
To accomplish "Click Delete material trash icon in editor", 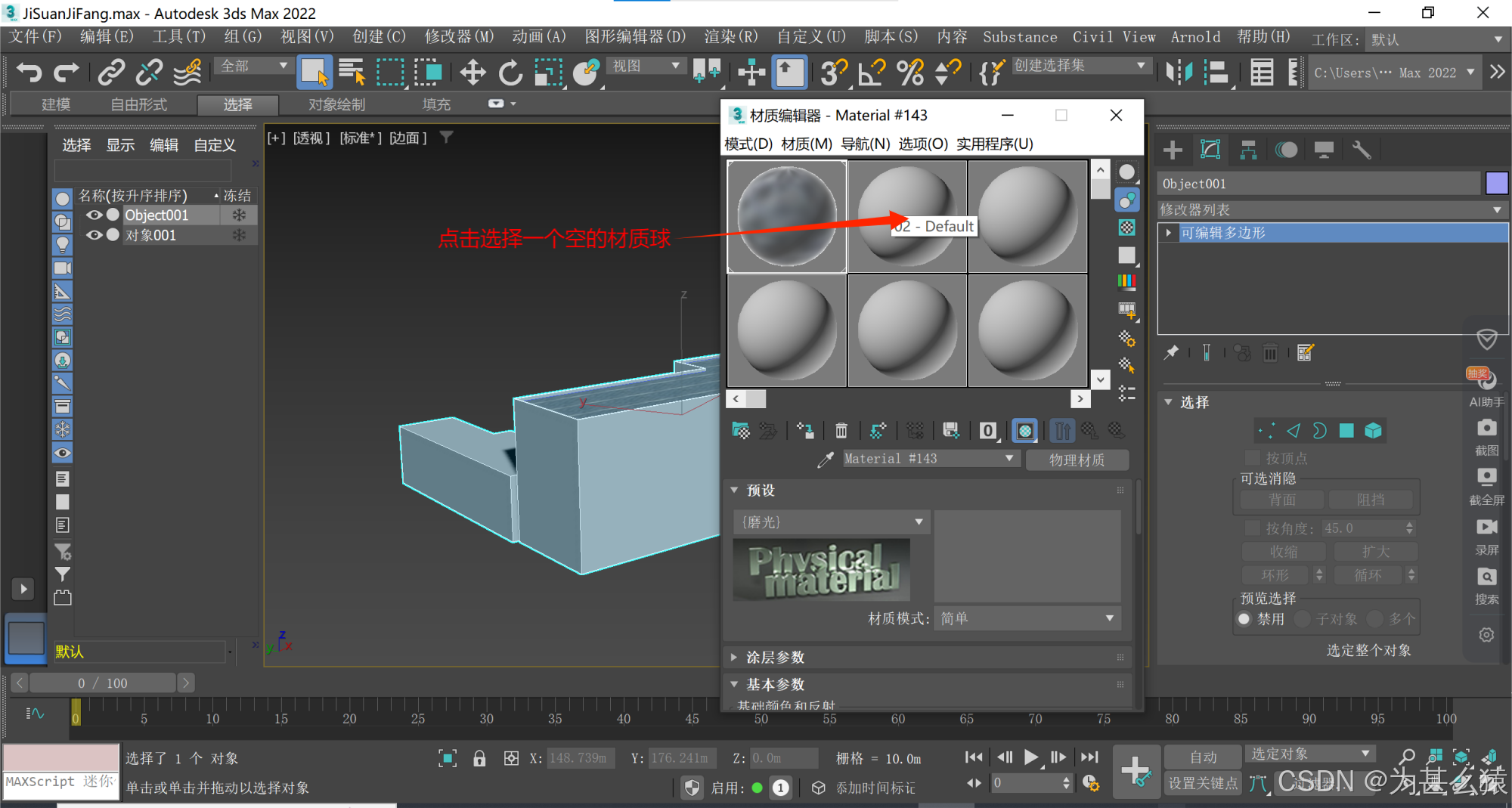I will 841,431.
